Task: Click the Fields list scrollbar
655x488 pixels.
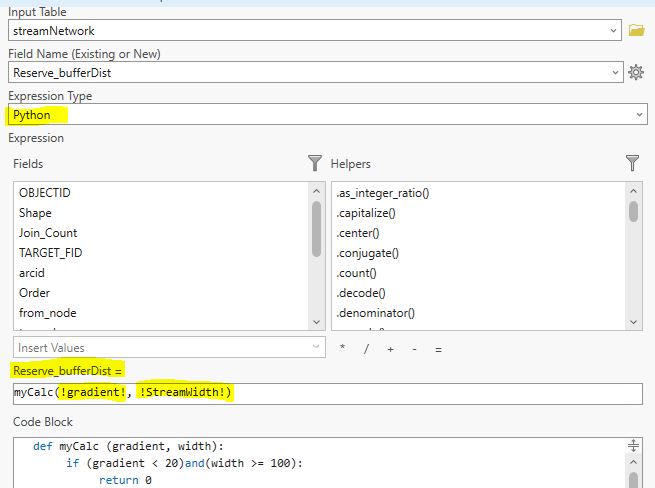Action: click(316, 230)
